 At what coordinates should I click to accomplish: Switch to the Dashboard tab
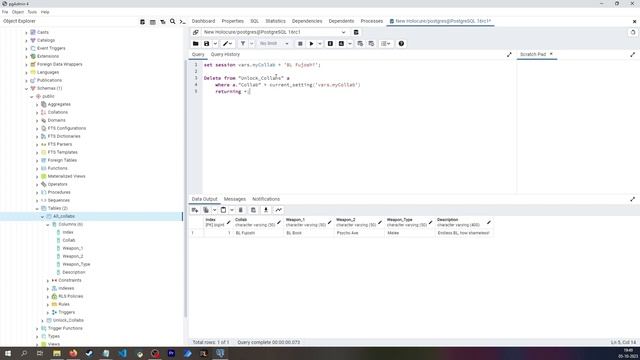[x=203, y=21]
